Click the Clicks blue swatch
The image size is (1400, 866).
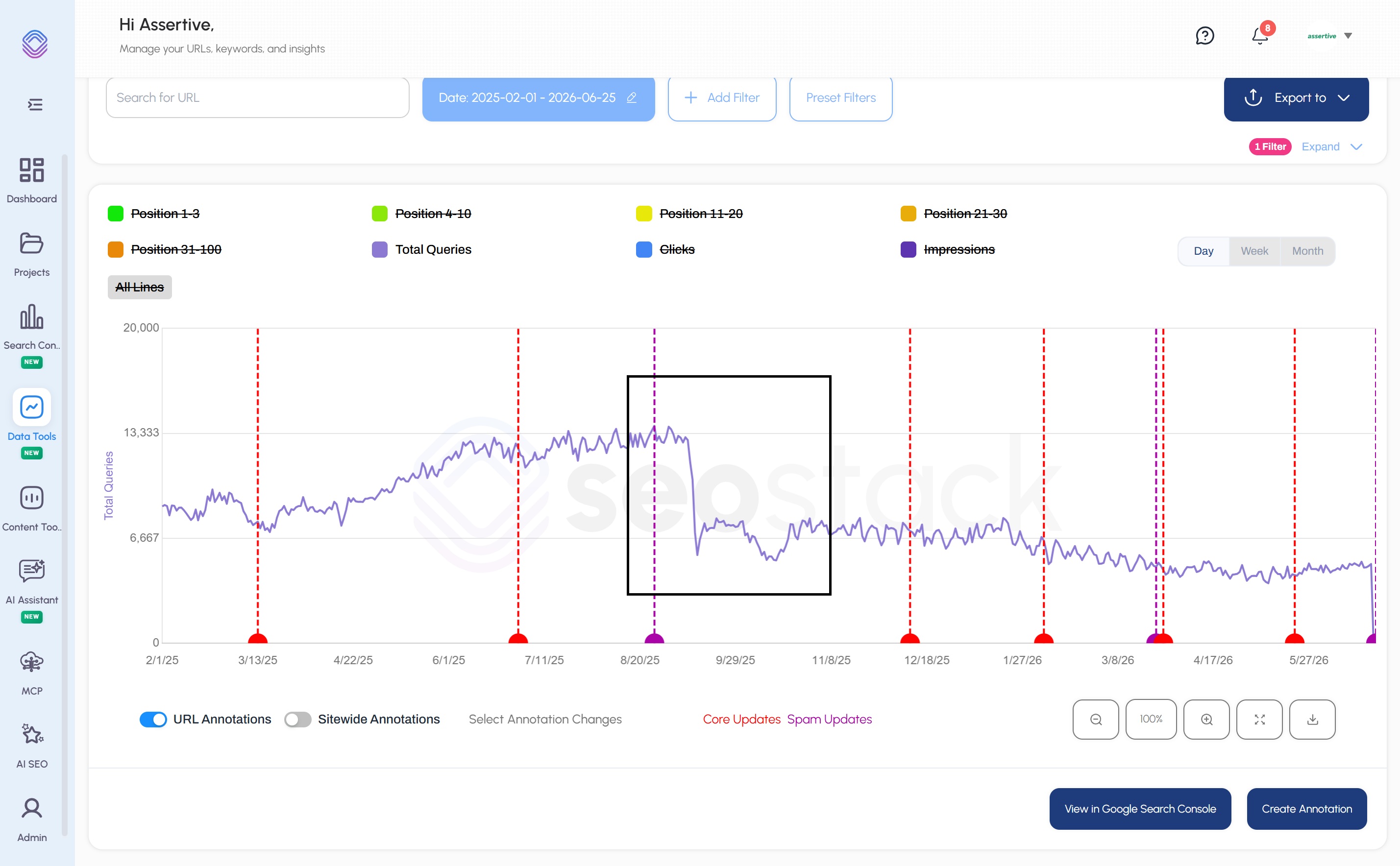[643, 250]
